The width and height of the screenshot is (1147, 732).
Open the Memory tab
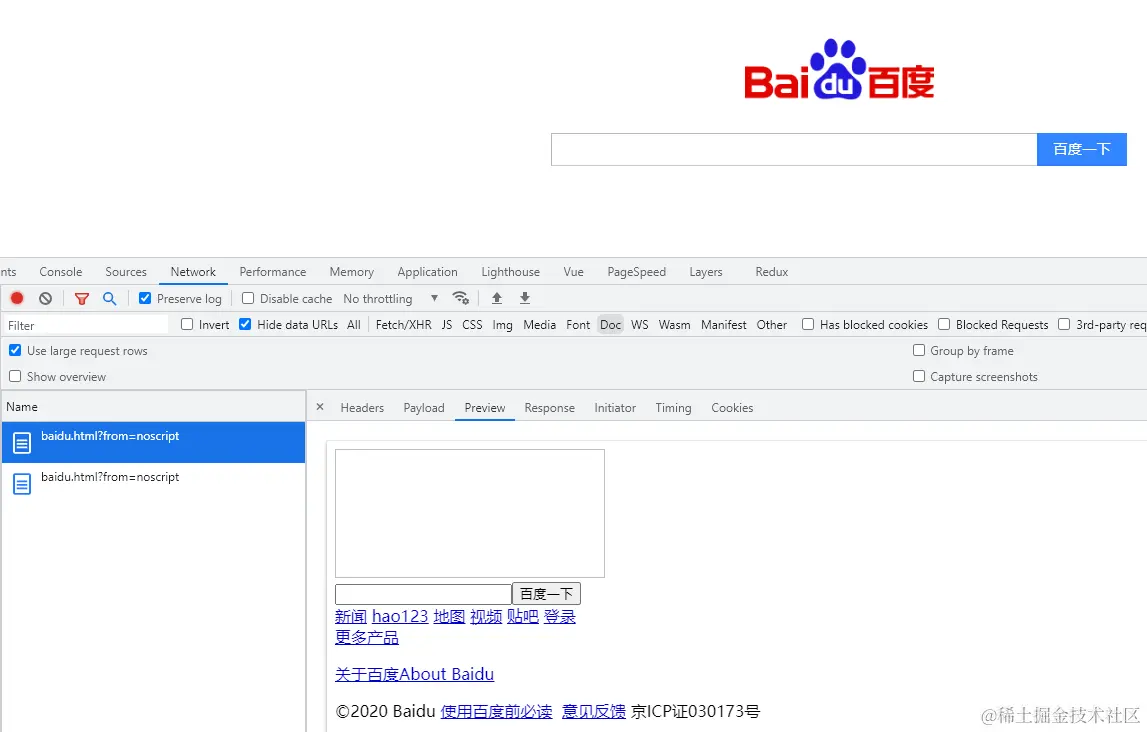point(352,271)
